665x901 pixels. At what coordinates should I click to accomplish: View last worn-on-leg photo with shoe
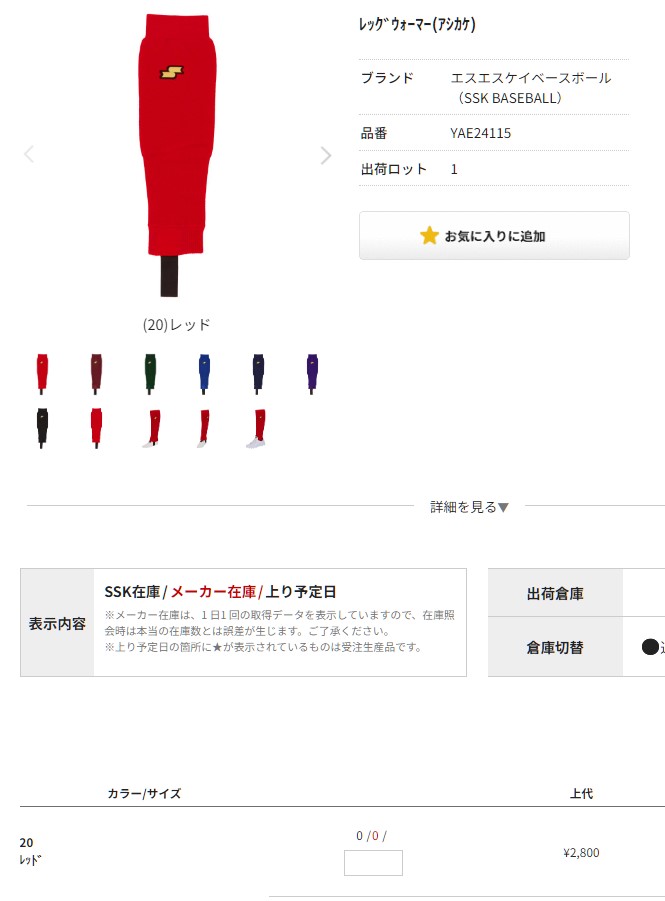256,428
